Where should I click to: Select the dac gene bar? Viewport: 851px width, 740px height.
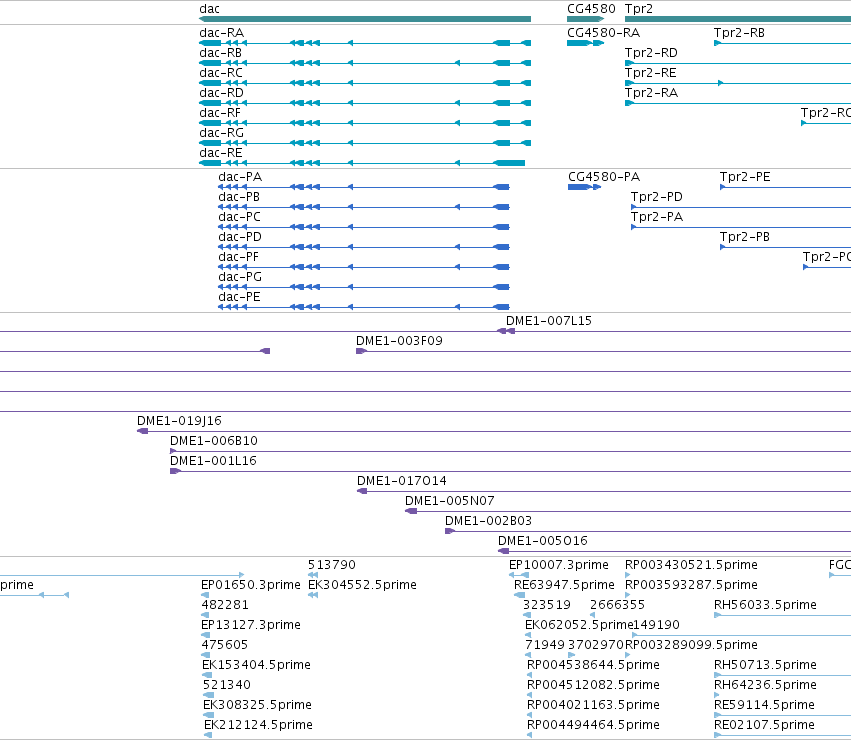coord(365,19)
